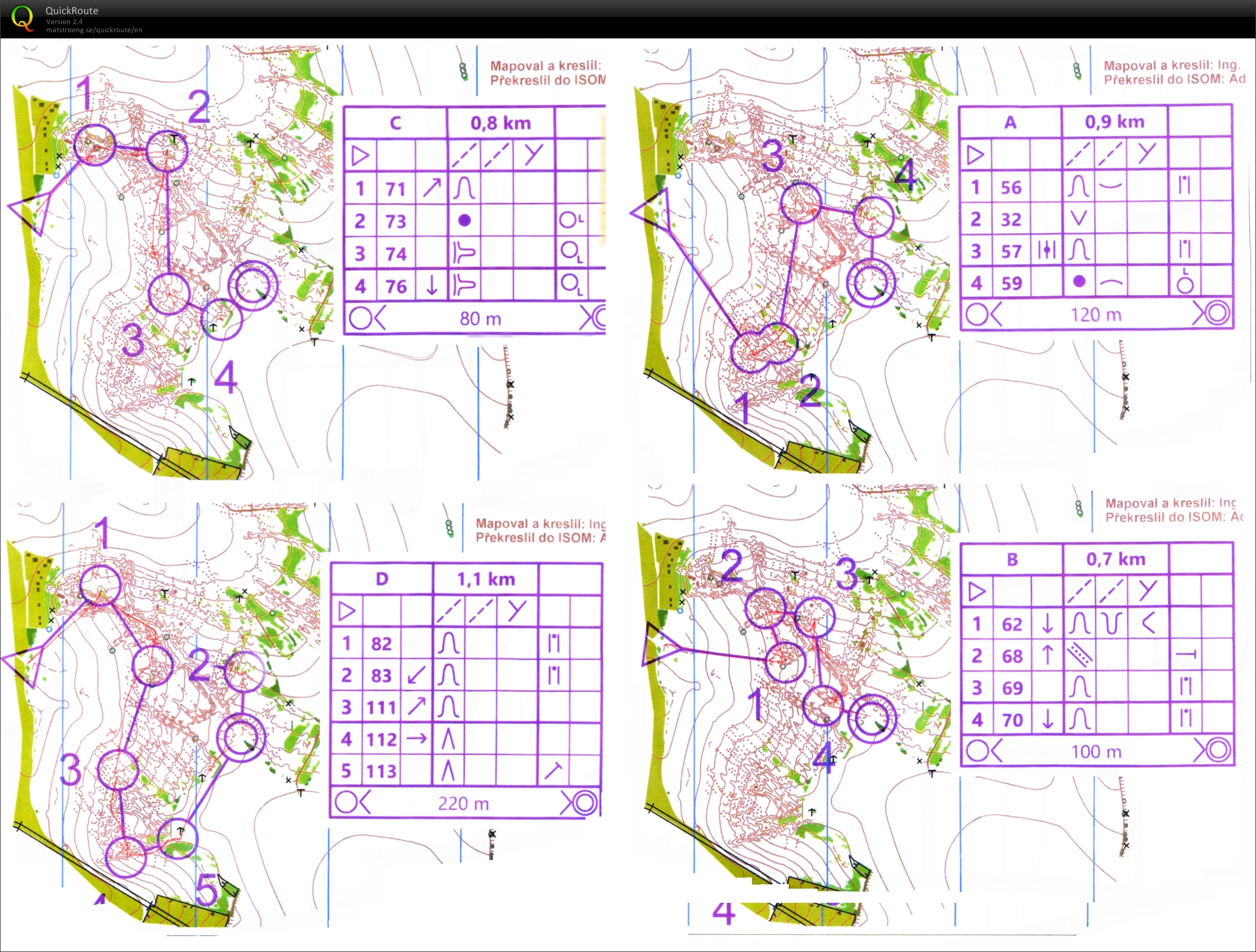Click control code 62 in course B

click(x=1012, y=625)
